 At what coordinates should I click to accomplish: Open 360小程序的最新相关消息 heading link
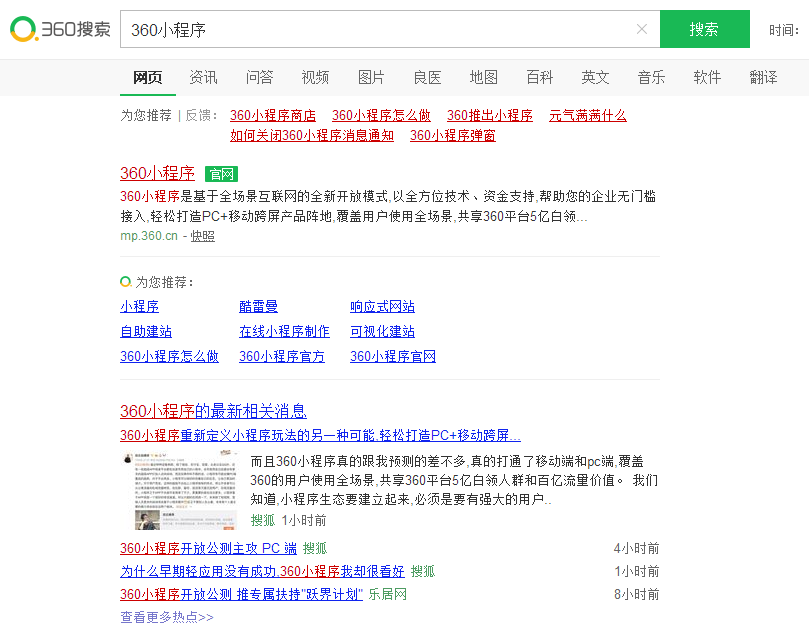coord(214,411)
